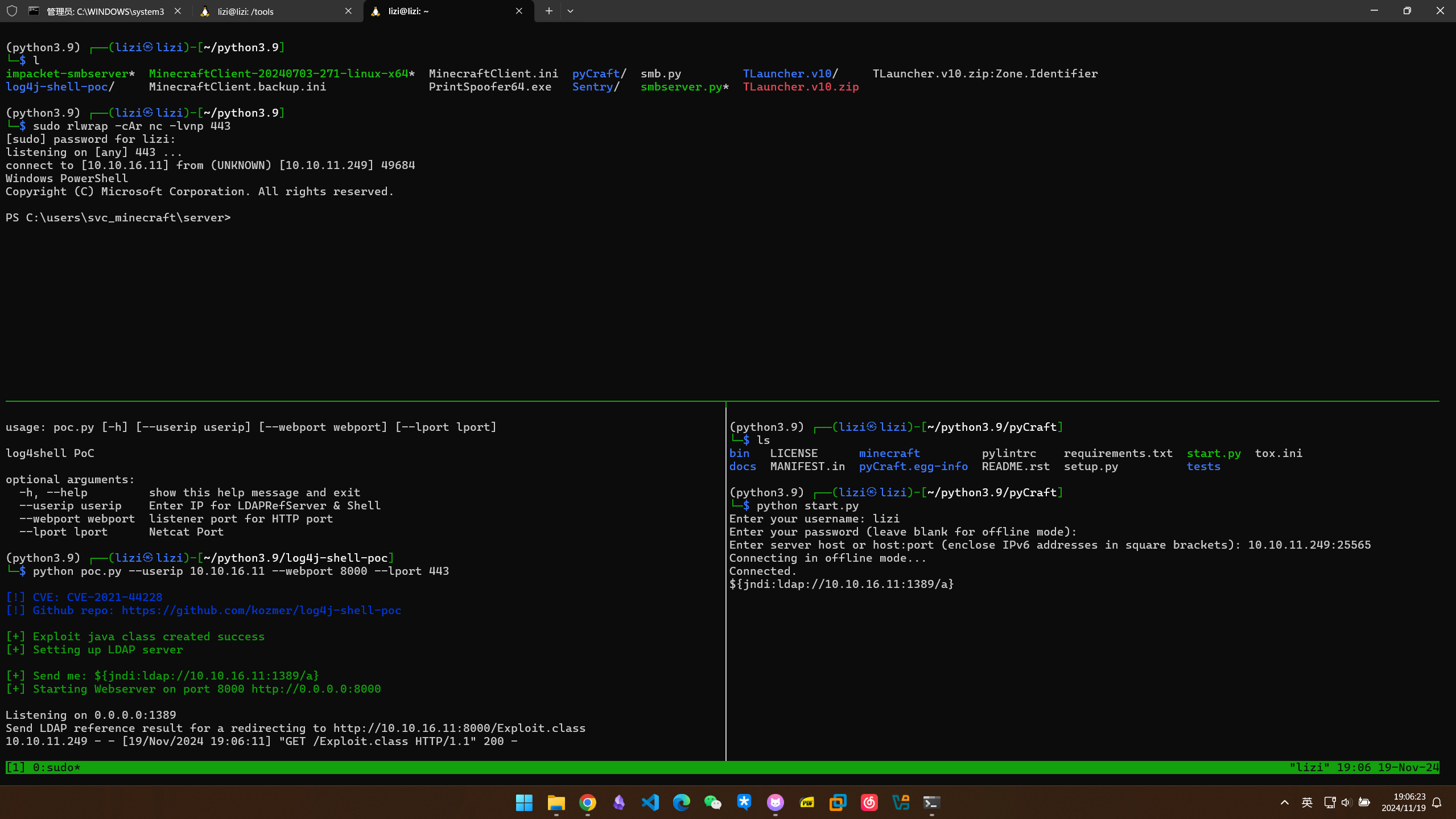Click the tmux window 0:sudo status entry

(x=56, y=767)
